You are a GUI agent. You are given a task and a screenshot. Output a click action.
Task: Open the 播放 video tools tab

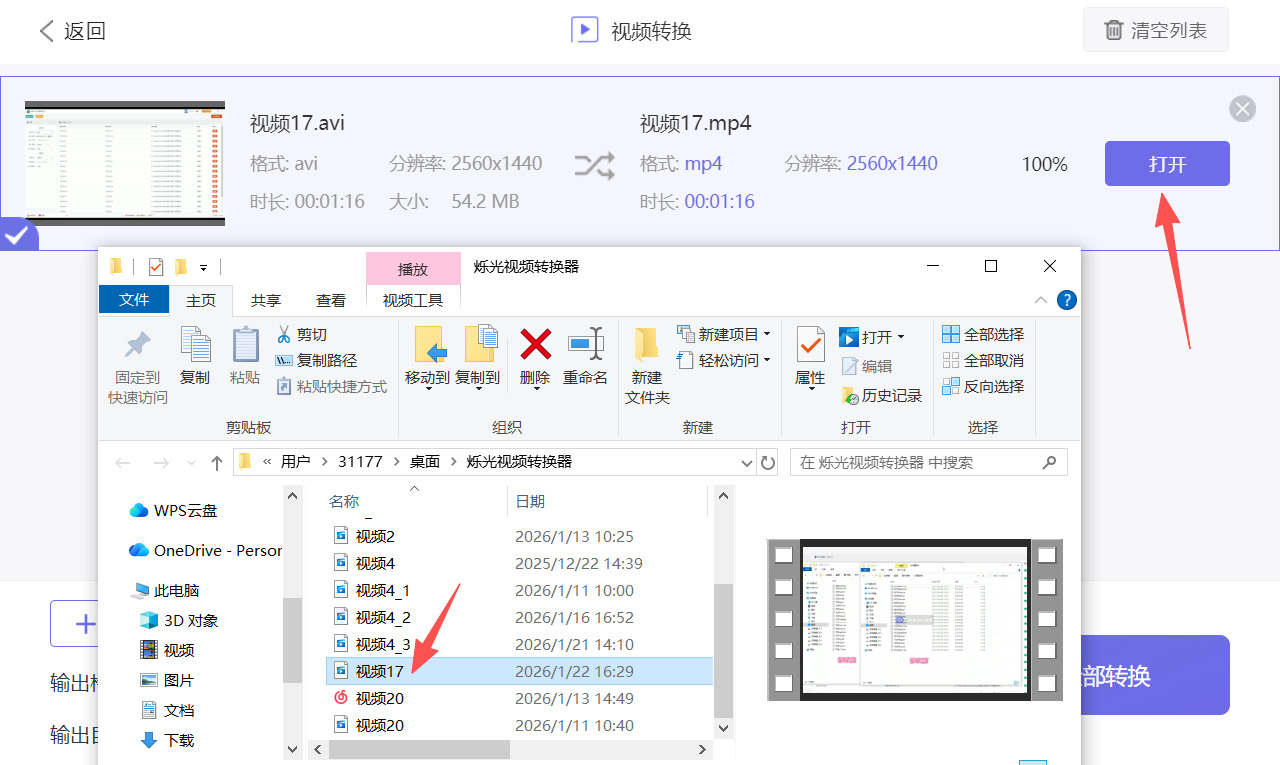[413, 268]
